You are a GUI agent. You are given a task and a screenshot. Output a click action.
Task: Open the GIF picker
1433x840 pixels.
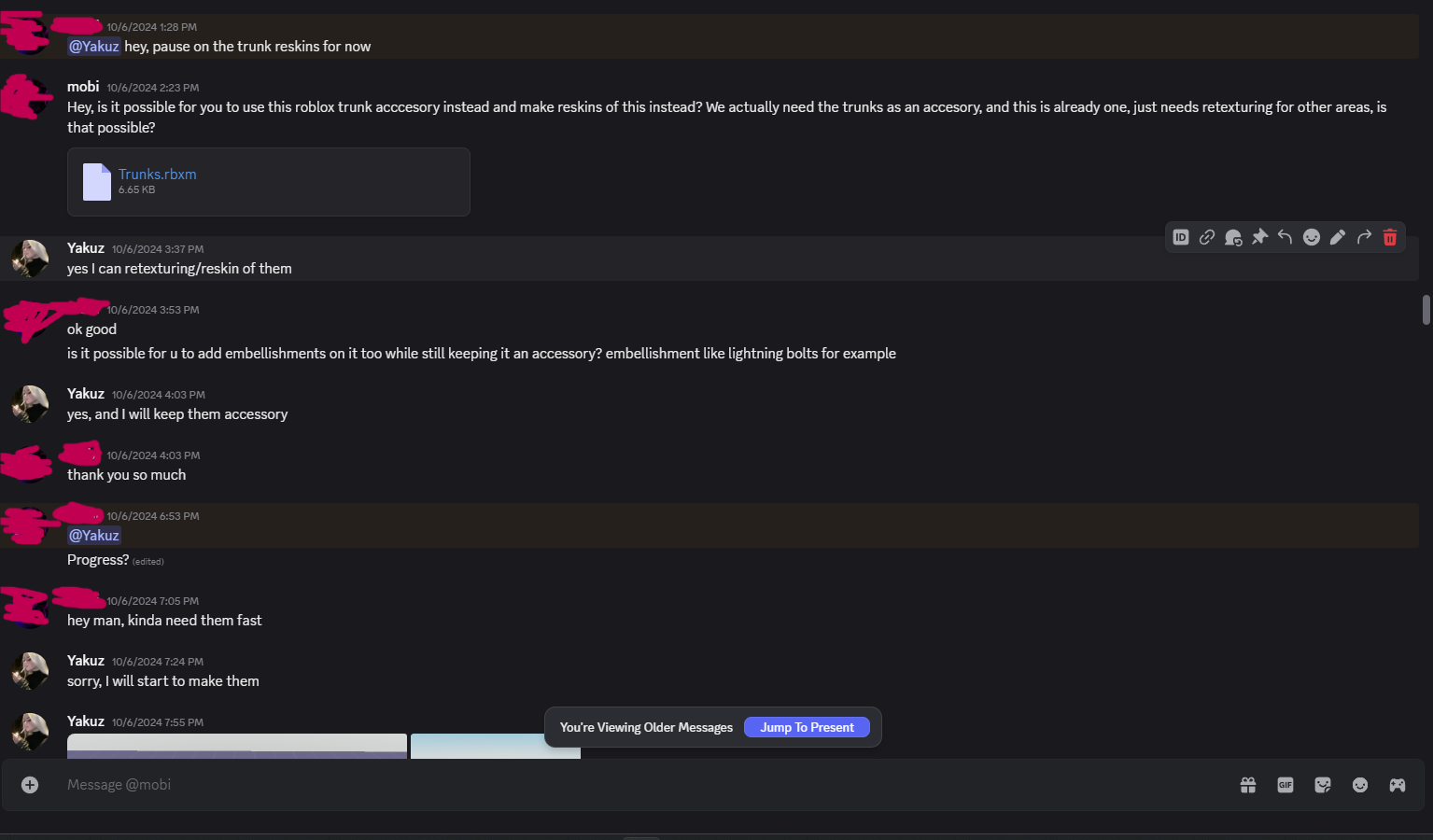tap(1285, 785)
